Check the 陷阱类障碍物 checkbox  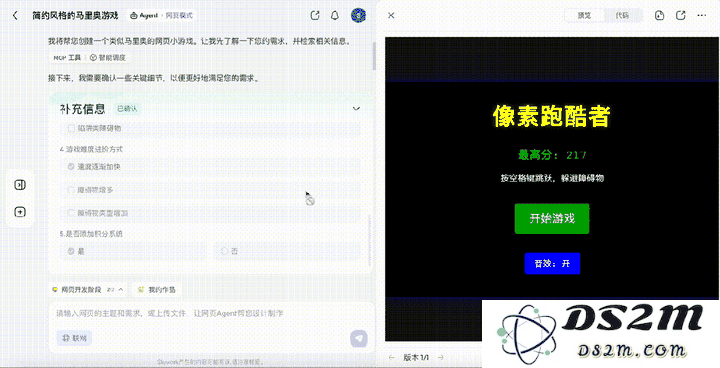coord(71,128)
